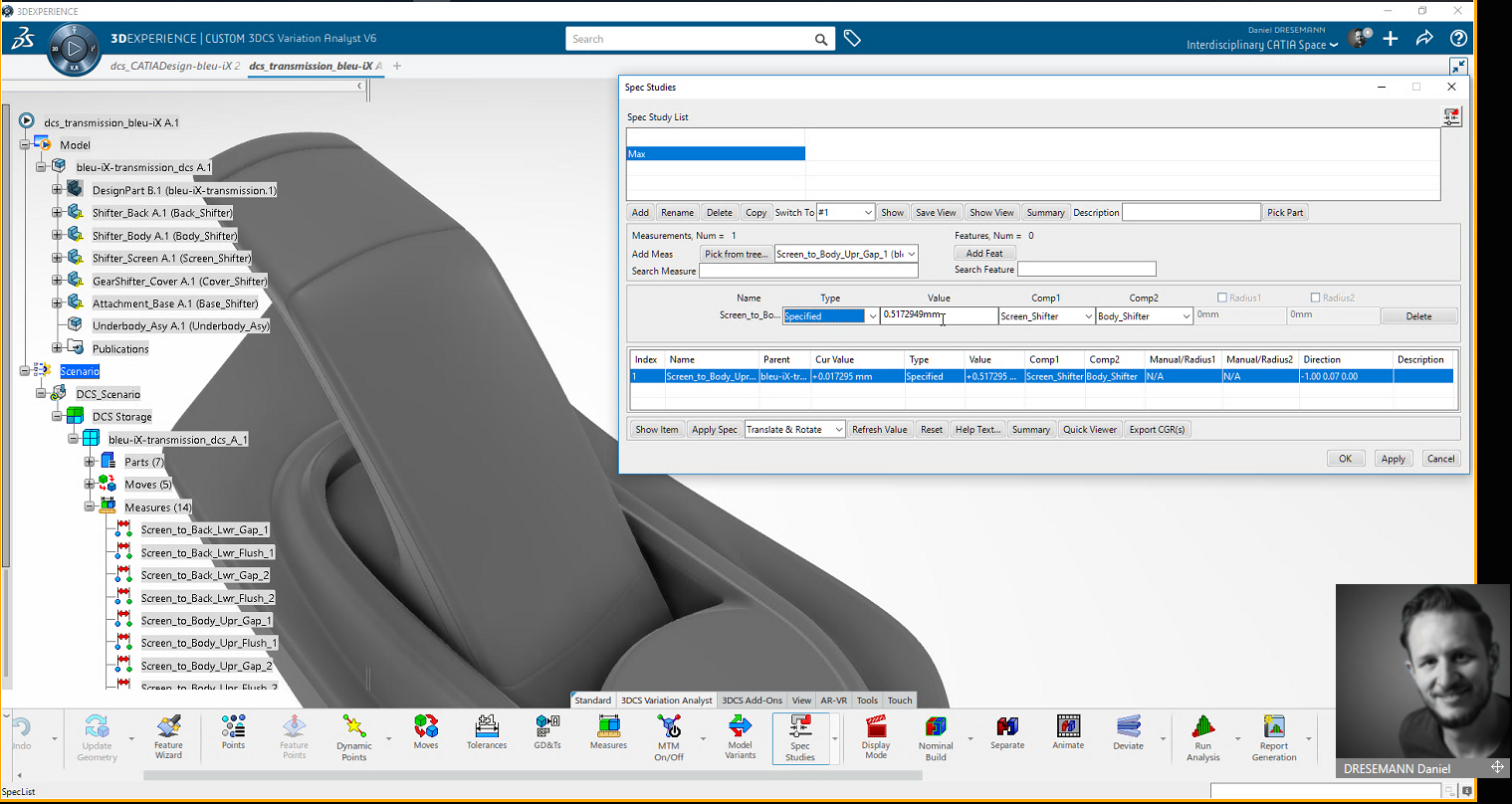Enable the Radius2 checkbox
Viewport: 1512px width, 804px height.
1315,298
